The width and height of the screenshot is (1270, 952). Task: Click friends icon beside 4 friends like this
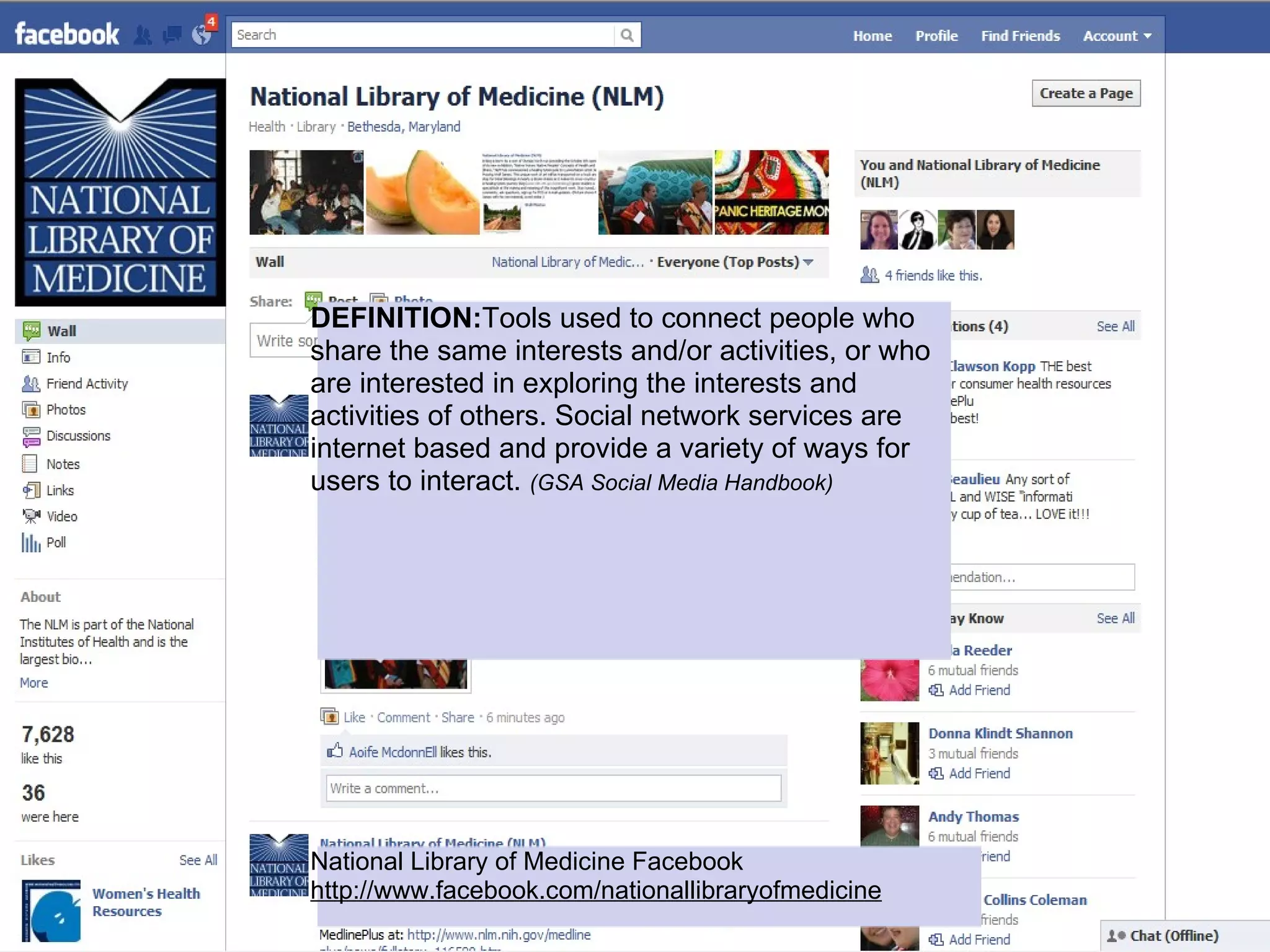click(x=869, y=275)
